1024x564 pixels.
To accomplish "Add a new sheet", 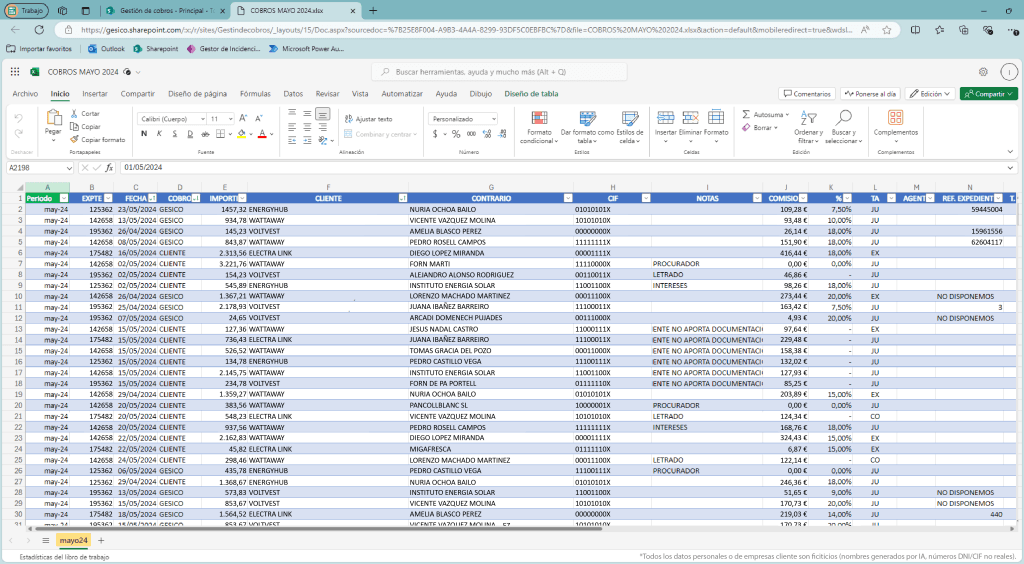I will pos(101,540).
